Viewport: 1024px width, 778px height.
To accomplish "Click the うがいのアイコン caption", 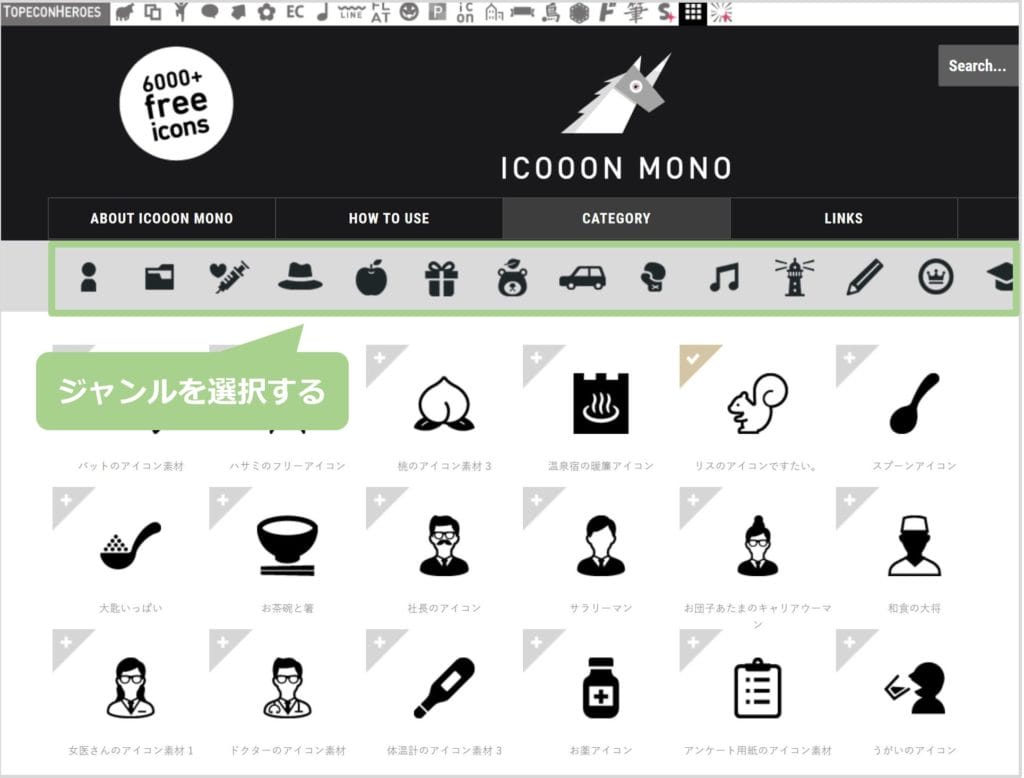I will point(914,751).
